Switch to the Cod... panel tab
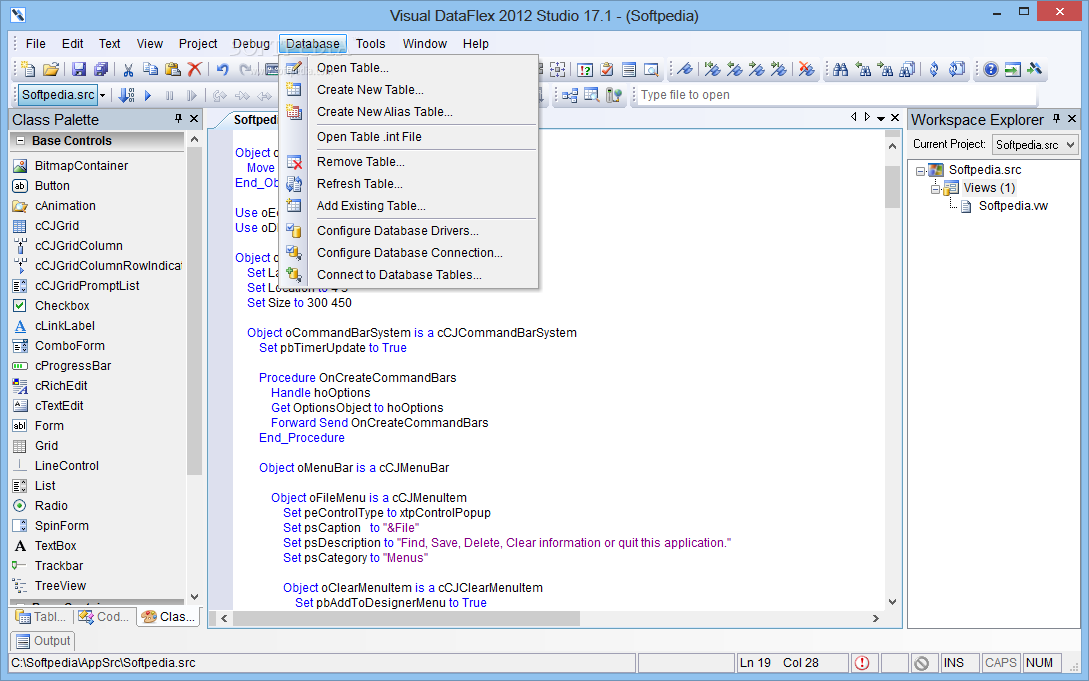The width and height of the screenshot is (1089, 681). 105,616
